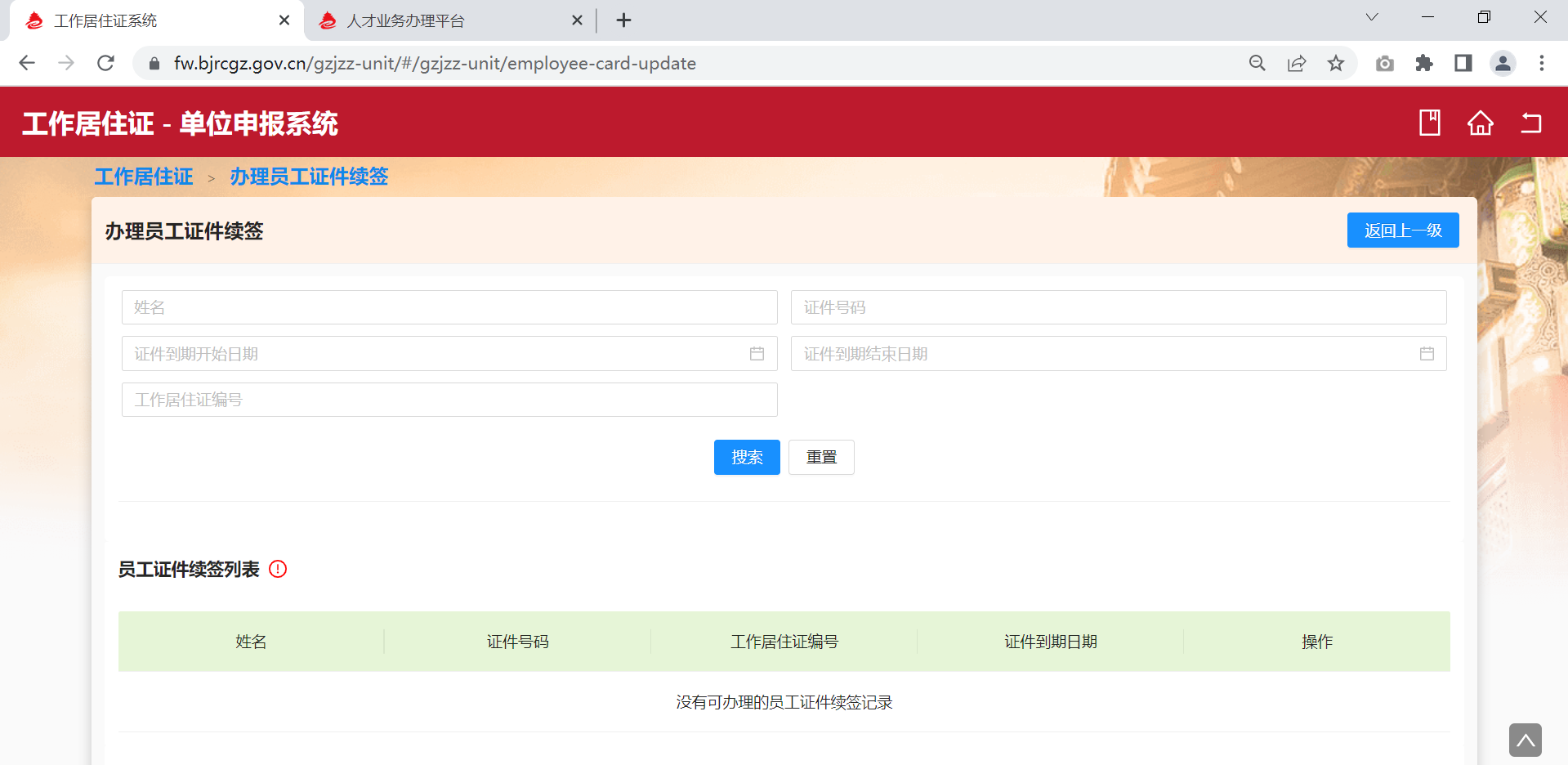Click the red warning icon beside 员工证件续签列表
The height and width of the screenshot is (765, 1568).
278,569
